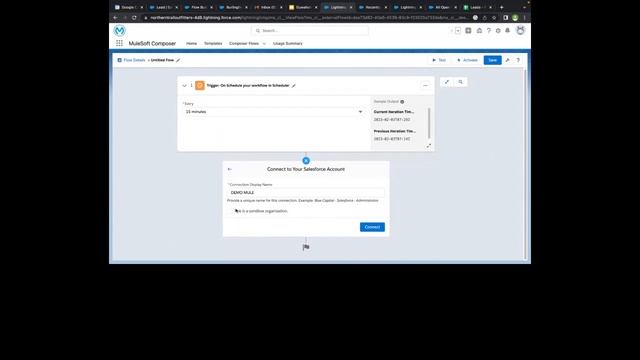The width and height of the screenshot is (640, 360).
Task: Open Salesforce help question icon in header
Action: 489,31
